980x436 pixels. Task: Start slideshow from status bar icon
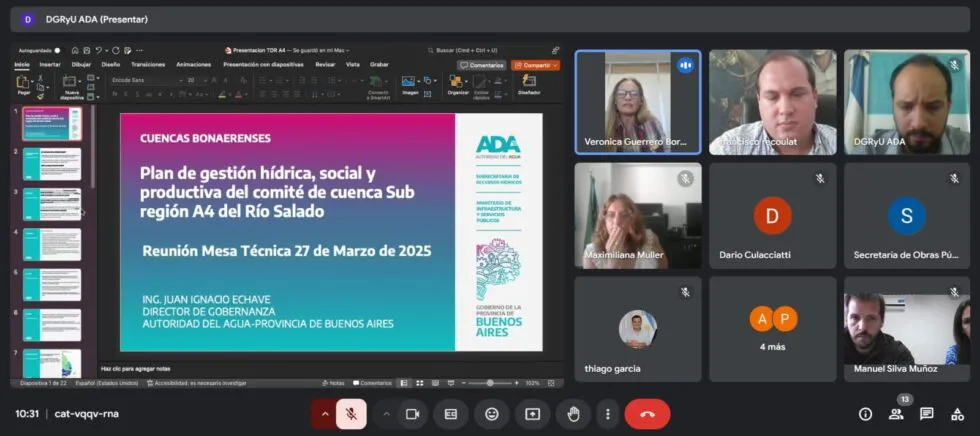point(450,383)
